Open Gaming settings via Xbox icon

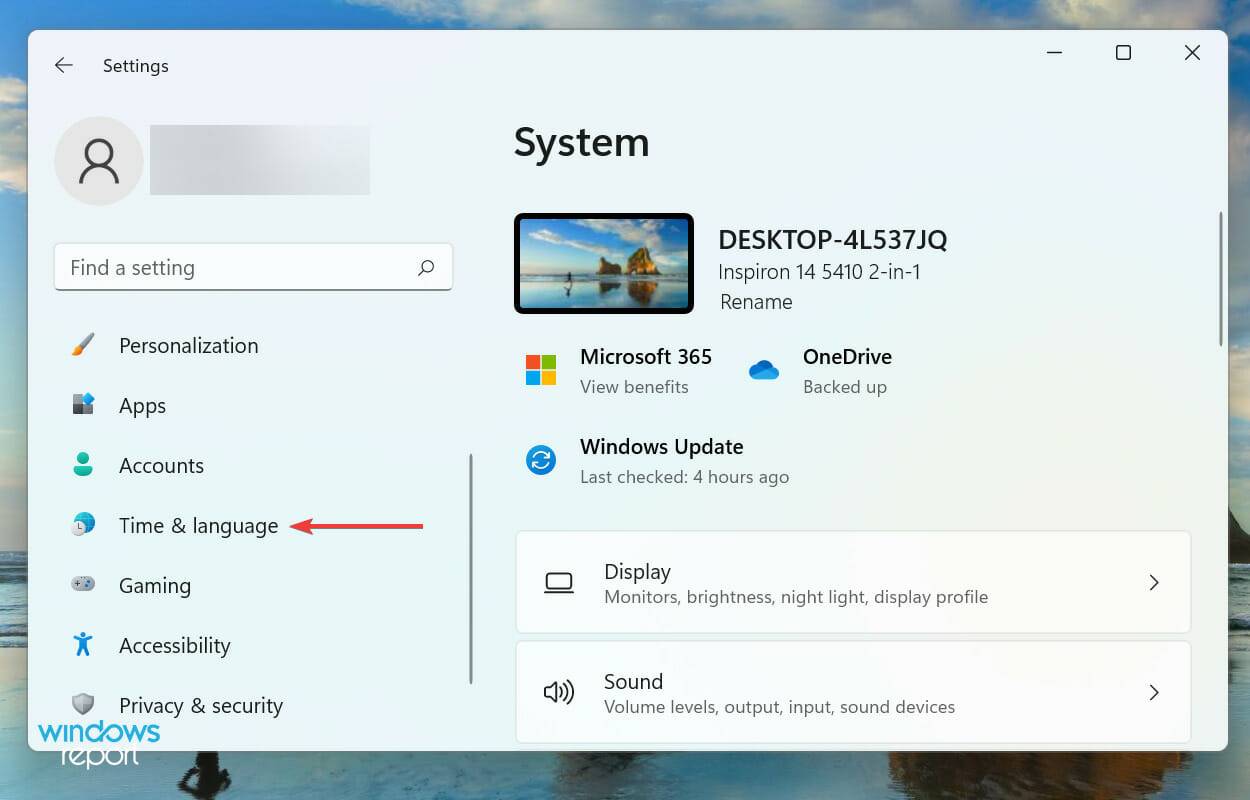pos(82,585)
